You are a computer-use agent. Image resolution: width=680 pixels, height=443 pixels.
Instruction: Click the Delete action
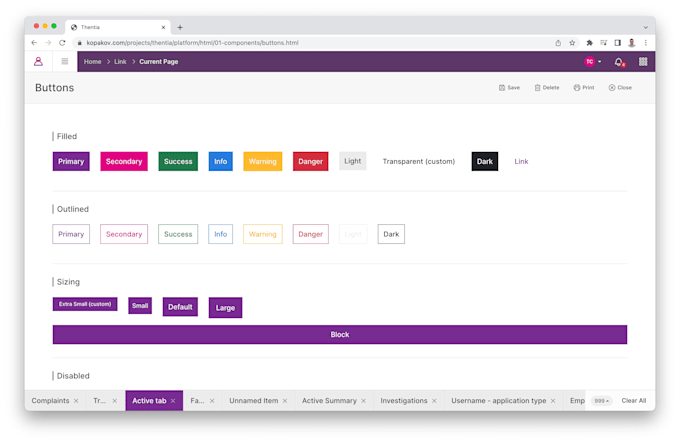click(546, 88)
